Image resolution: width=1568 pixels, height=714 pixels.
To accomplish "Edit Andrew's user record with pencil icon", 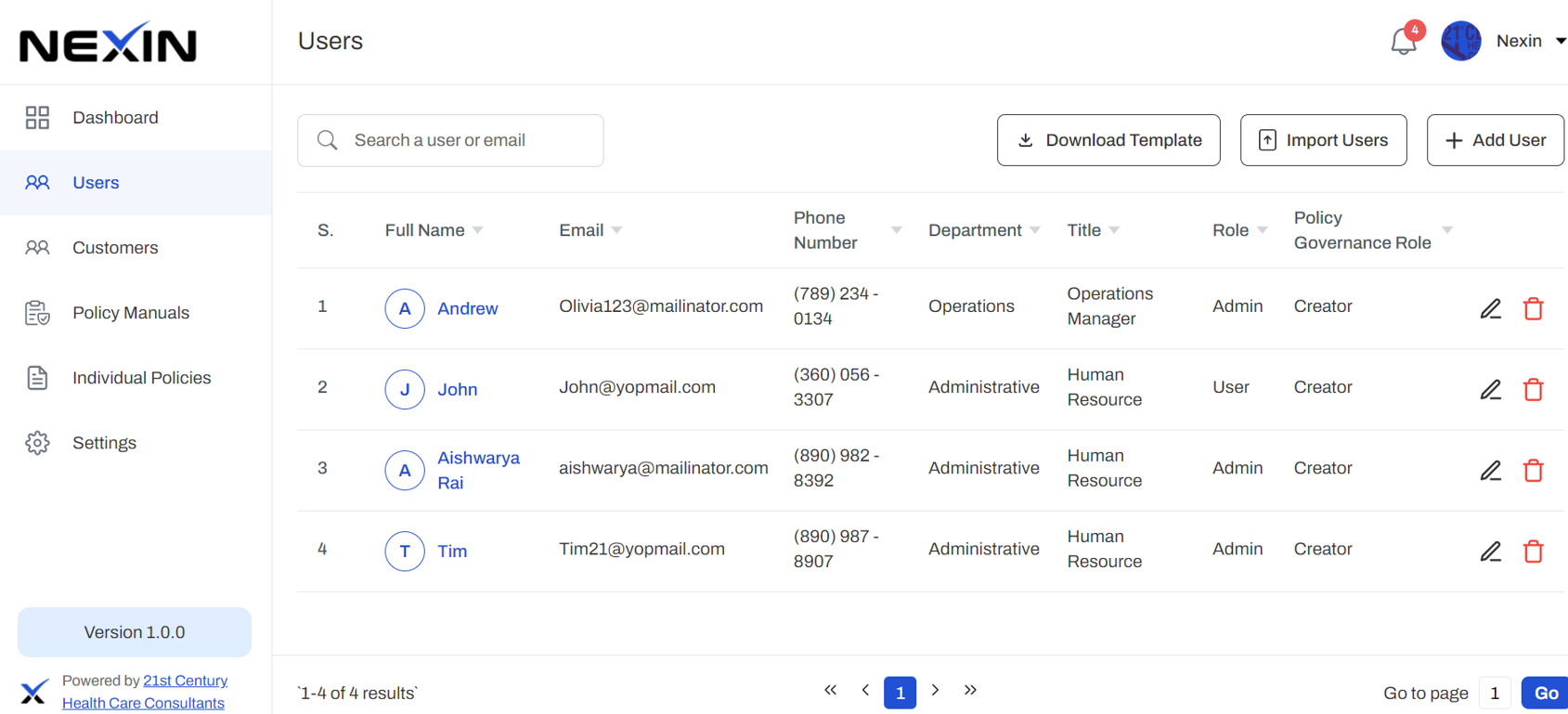I will [x=1490, y=309].
